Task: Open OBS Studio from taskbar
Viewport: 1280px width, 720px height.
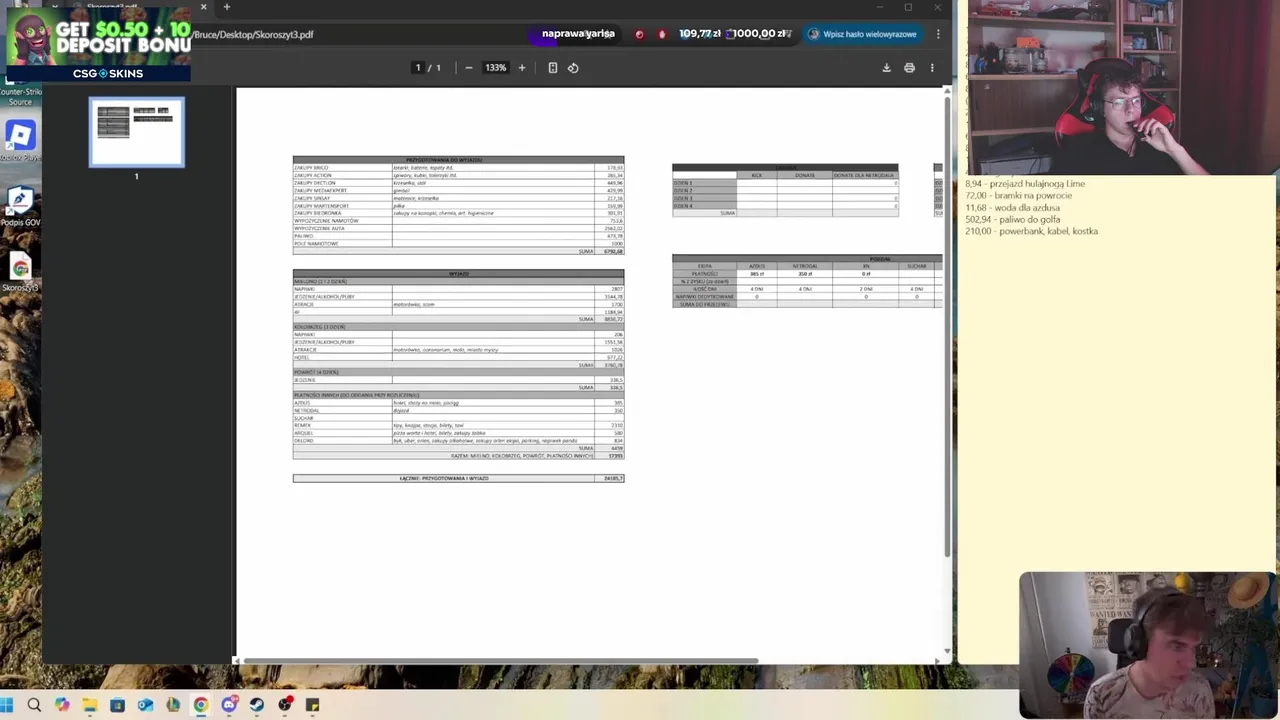Action: [285, 705]
